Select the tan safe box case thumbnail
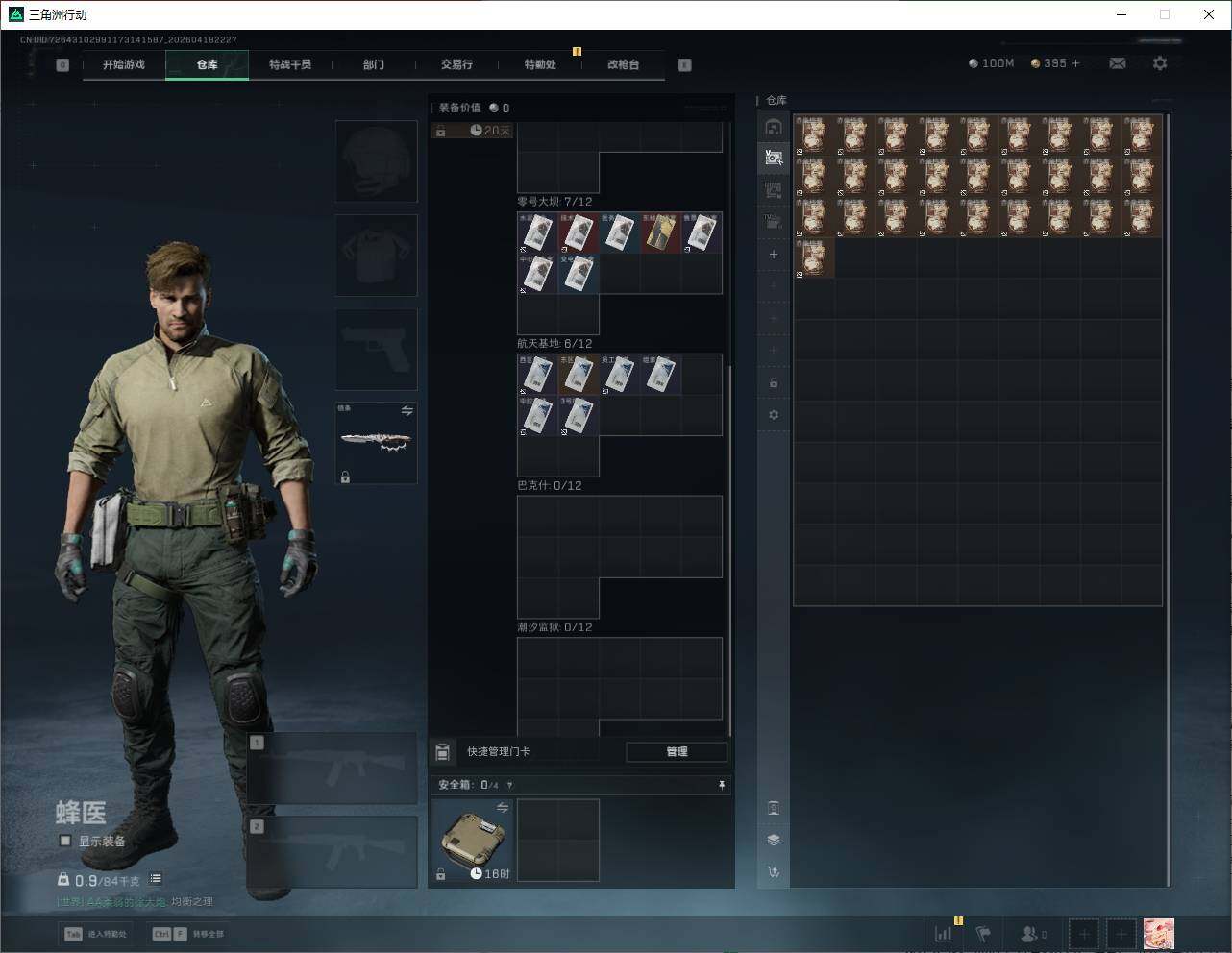Image resolution: width=1232 pixels, height=953 pixels. (471, 841)
